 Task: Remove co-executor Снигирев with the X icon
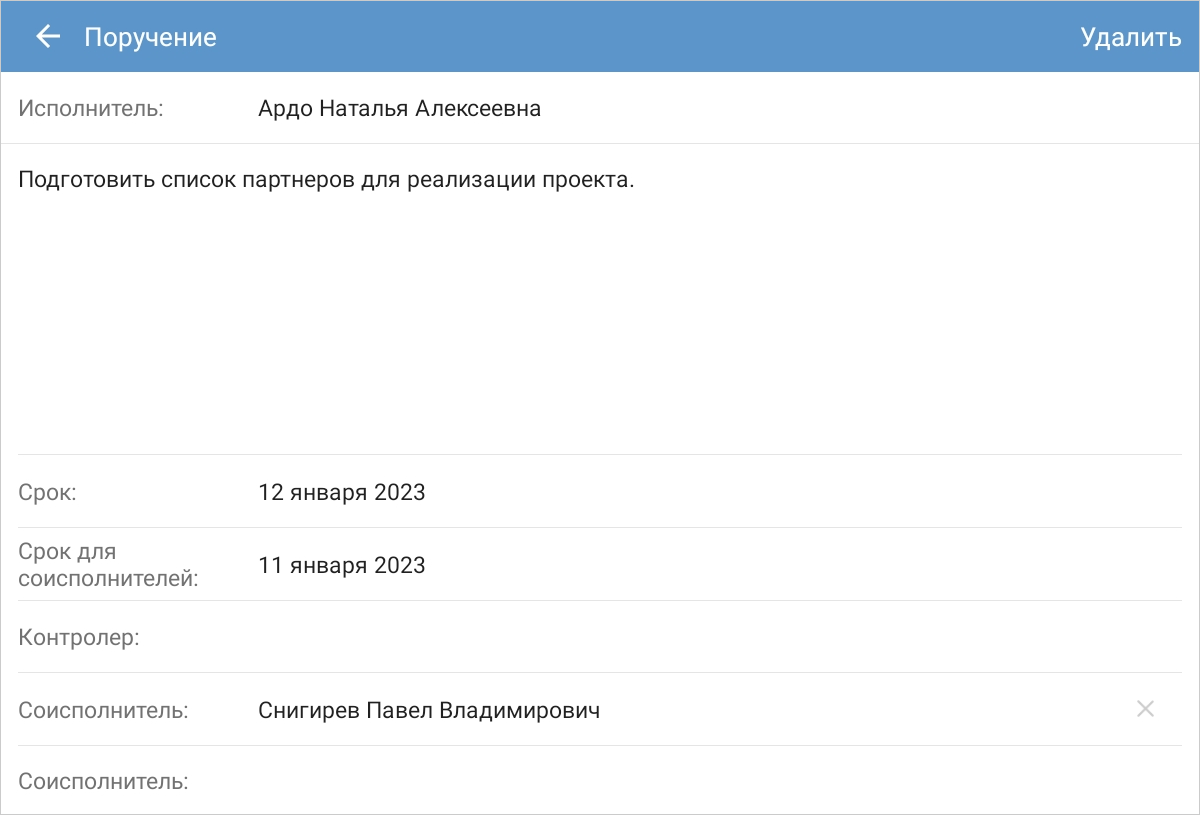[x=1145, y=709]
